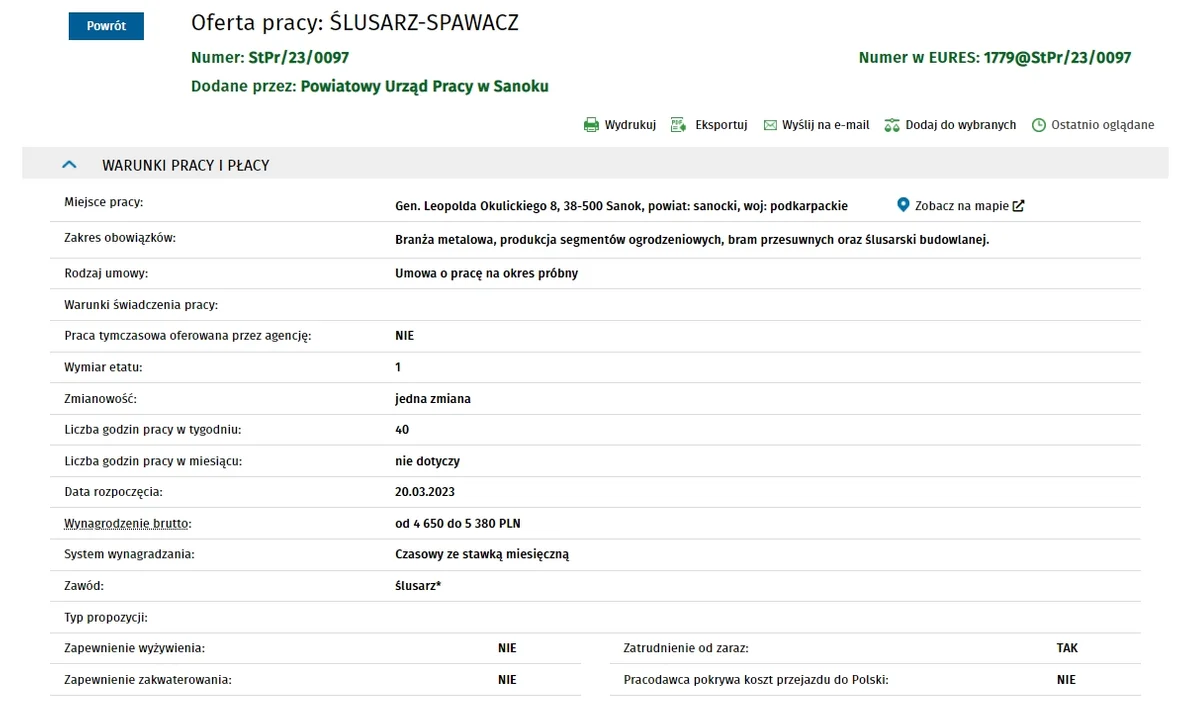1194x720 pixels.
Task: Click the map pin icon
Action: pos(903,205)
